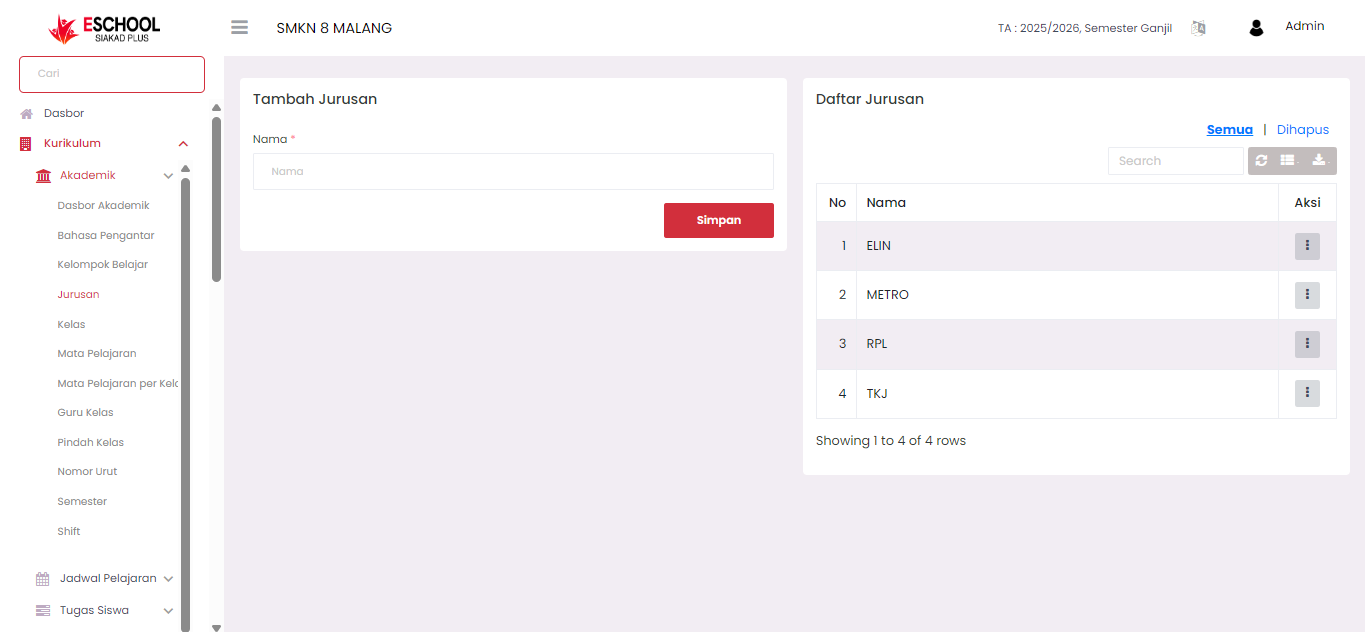Switch to the Dihapus tab
1365x632 pixels.
[1302, 130]
